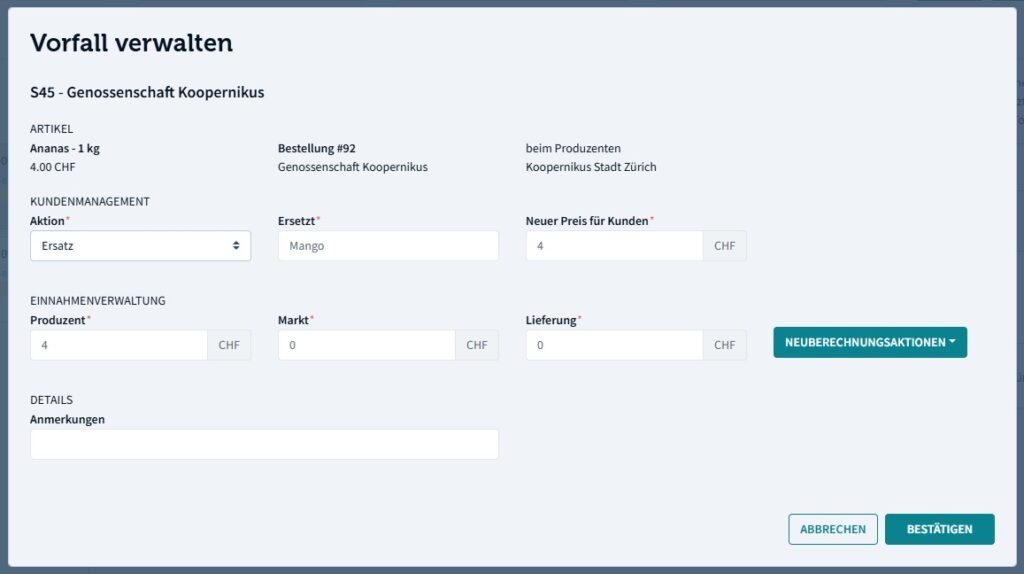Click the Vorfall verwalten dialog title
The image size is (1024, 574).
click(131, 43)
